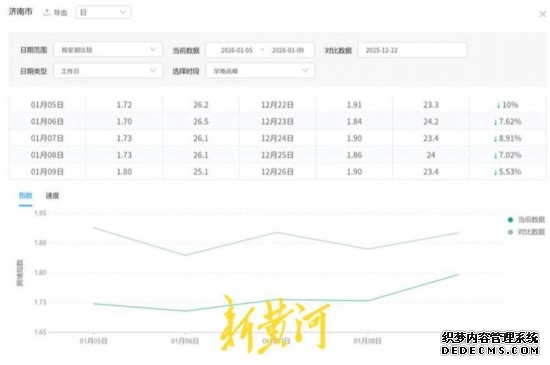Toggle the 对比数据 legend series
550x365 pixels.
pyautogui.click(x=526, y=232)
